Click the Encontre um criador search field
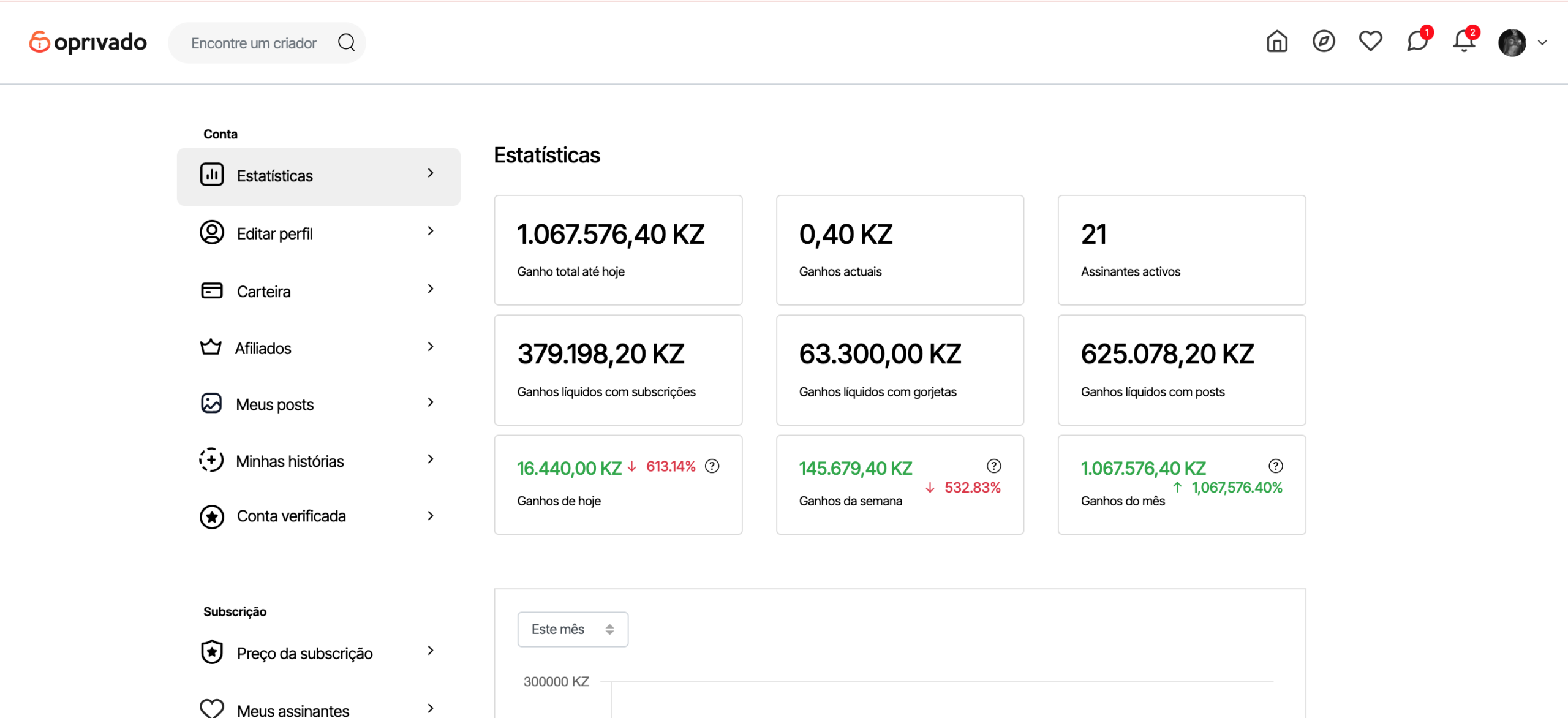Viewport: 1568px width, 718px height. tap(254, 43)
